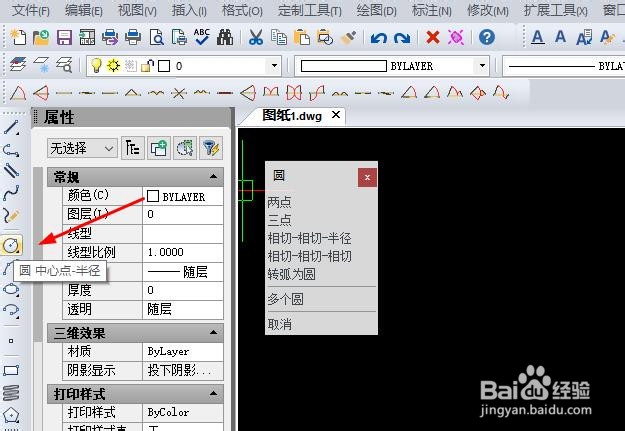Switch to the 图纸1.dwg tab
The height and width of the screenshot is (431, 625).
(292, 116)
